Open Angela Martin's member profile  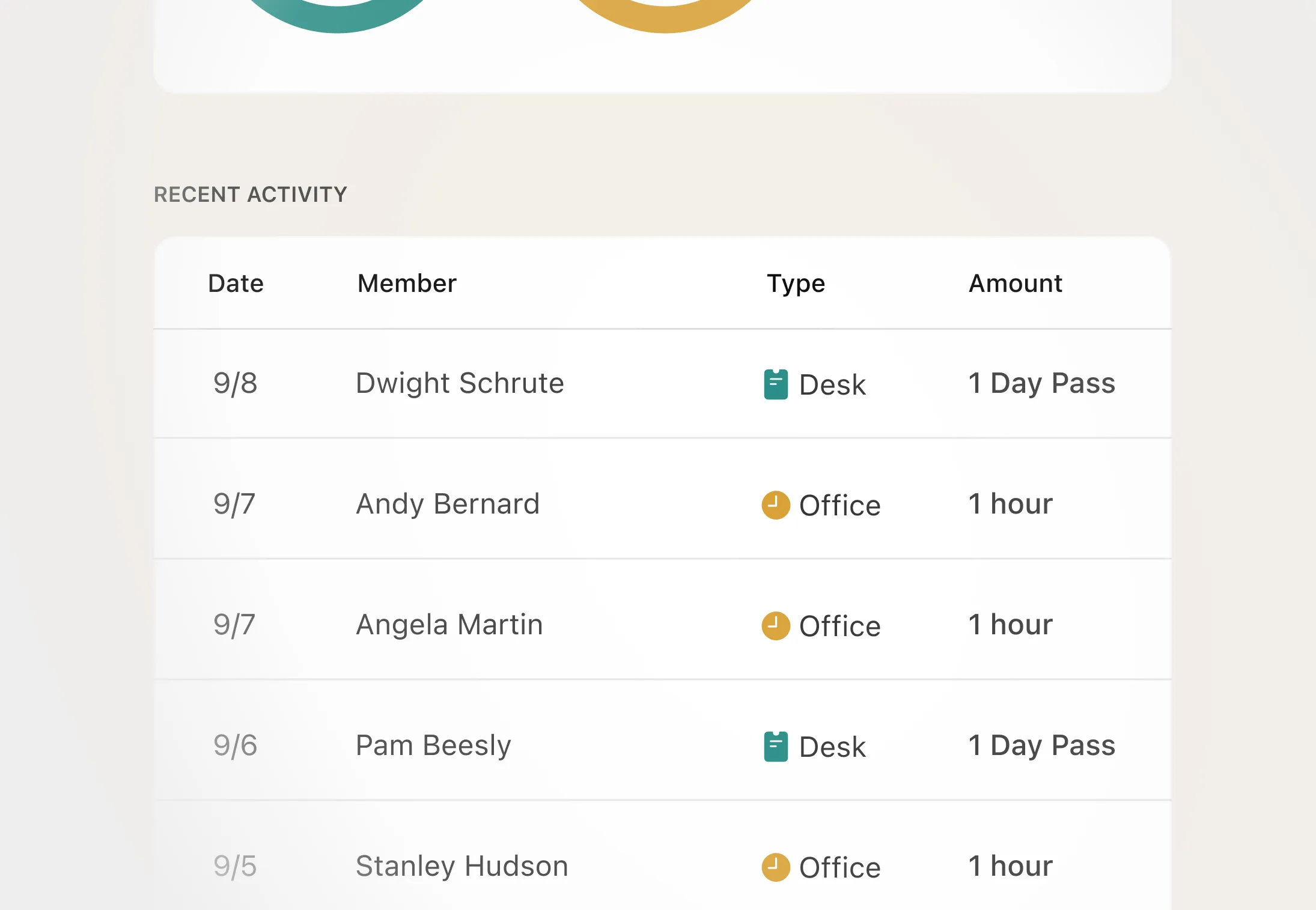click(x=449, y=625)
